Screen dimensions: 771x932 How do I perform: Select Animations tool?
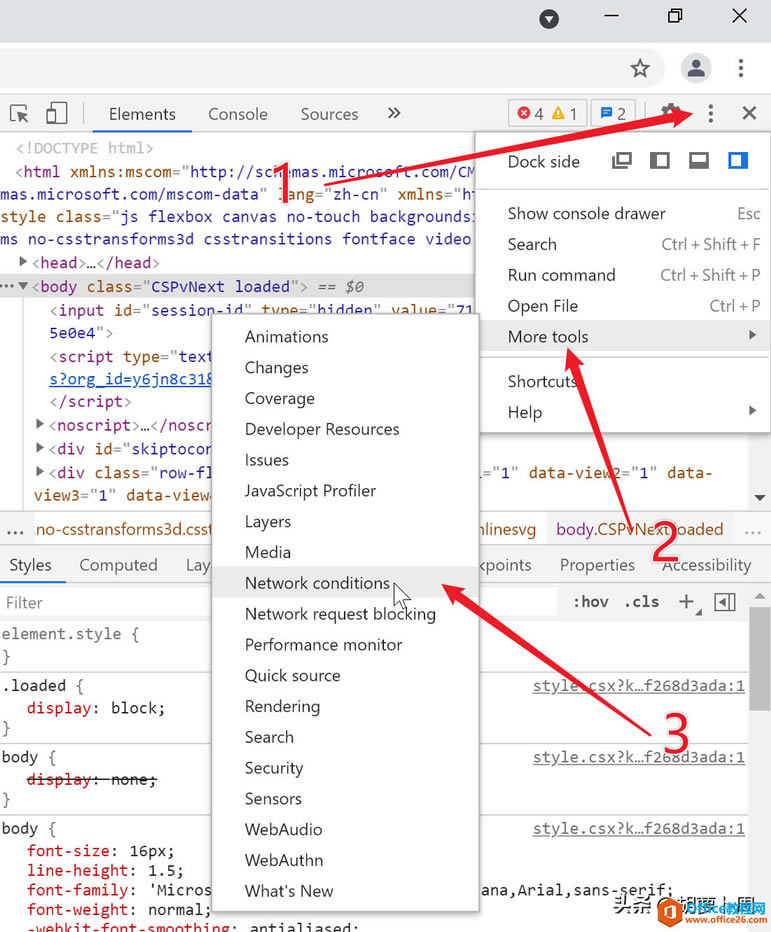tap(345, 337)
